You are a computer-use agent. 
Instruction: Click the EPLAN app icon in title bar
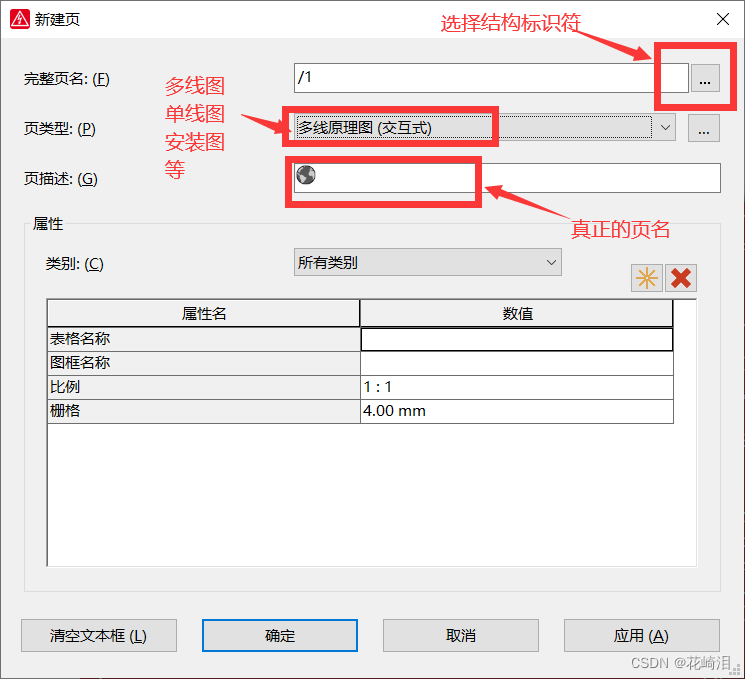[19, 19]
